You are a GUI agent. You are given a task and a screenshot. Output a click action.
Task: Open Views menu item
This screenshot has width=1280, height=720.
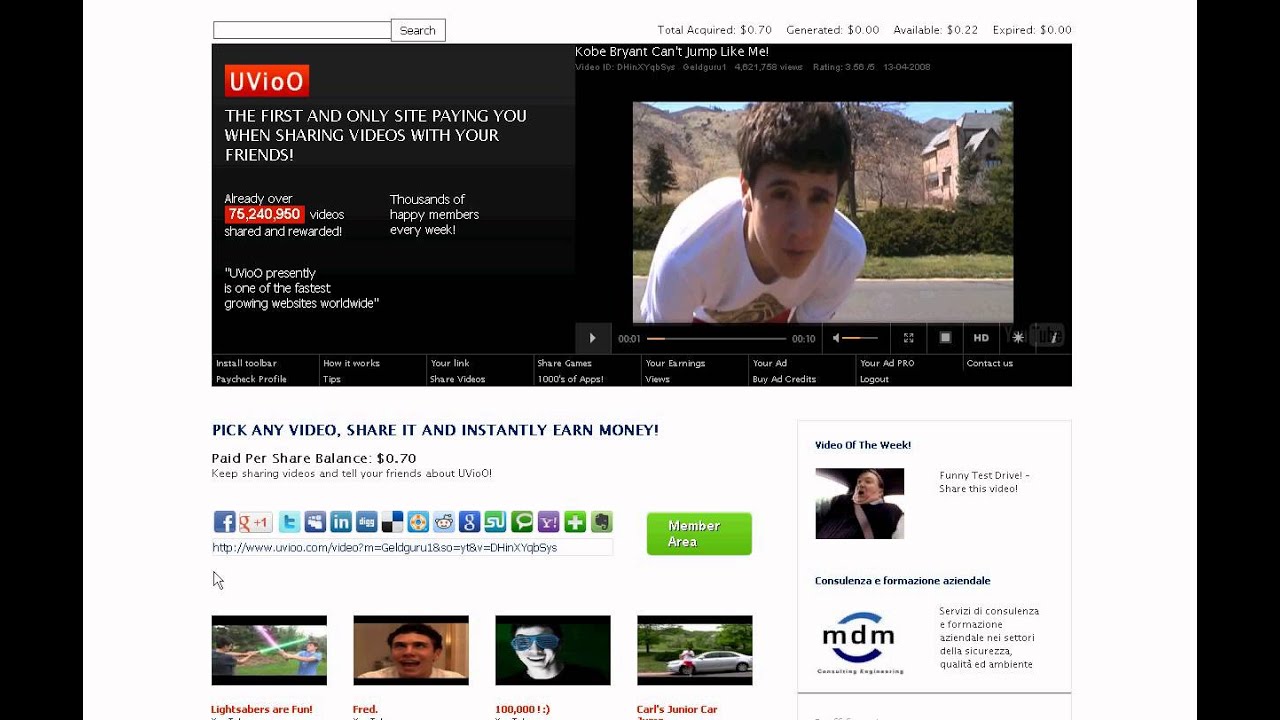tap(657, 379)
